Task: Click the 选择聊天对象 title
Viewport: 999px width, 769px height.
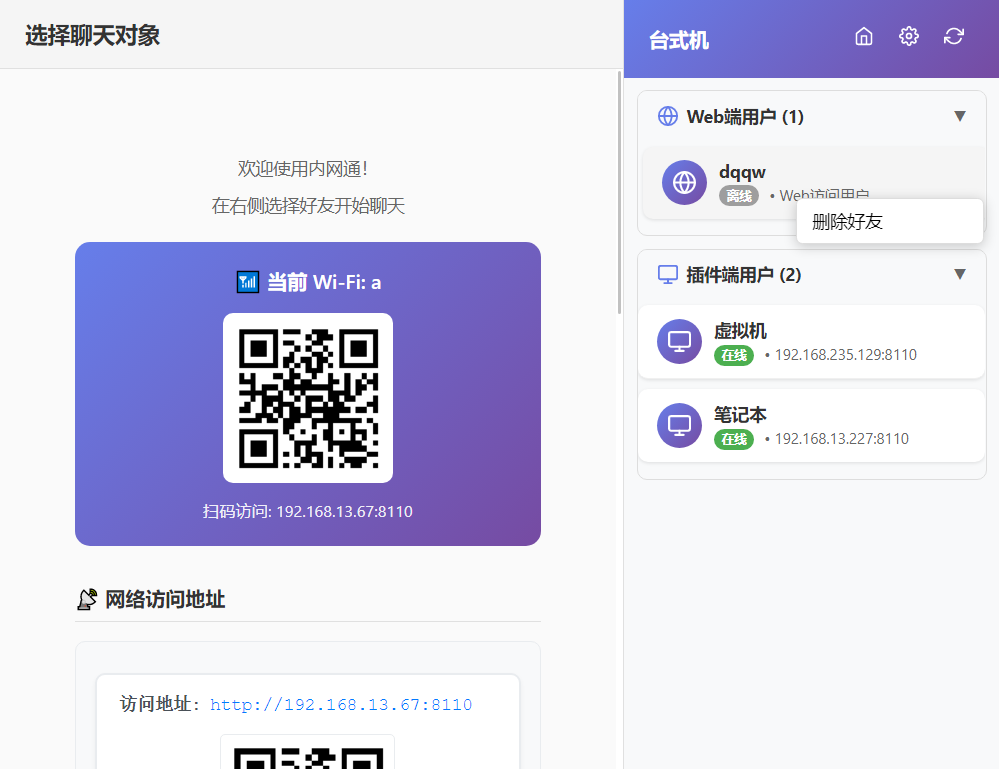Action: 92,35
